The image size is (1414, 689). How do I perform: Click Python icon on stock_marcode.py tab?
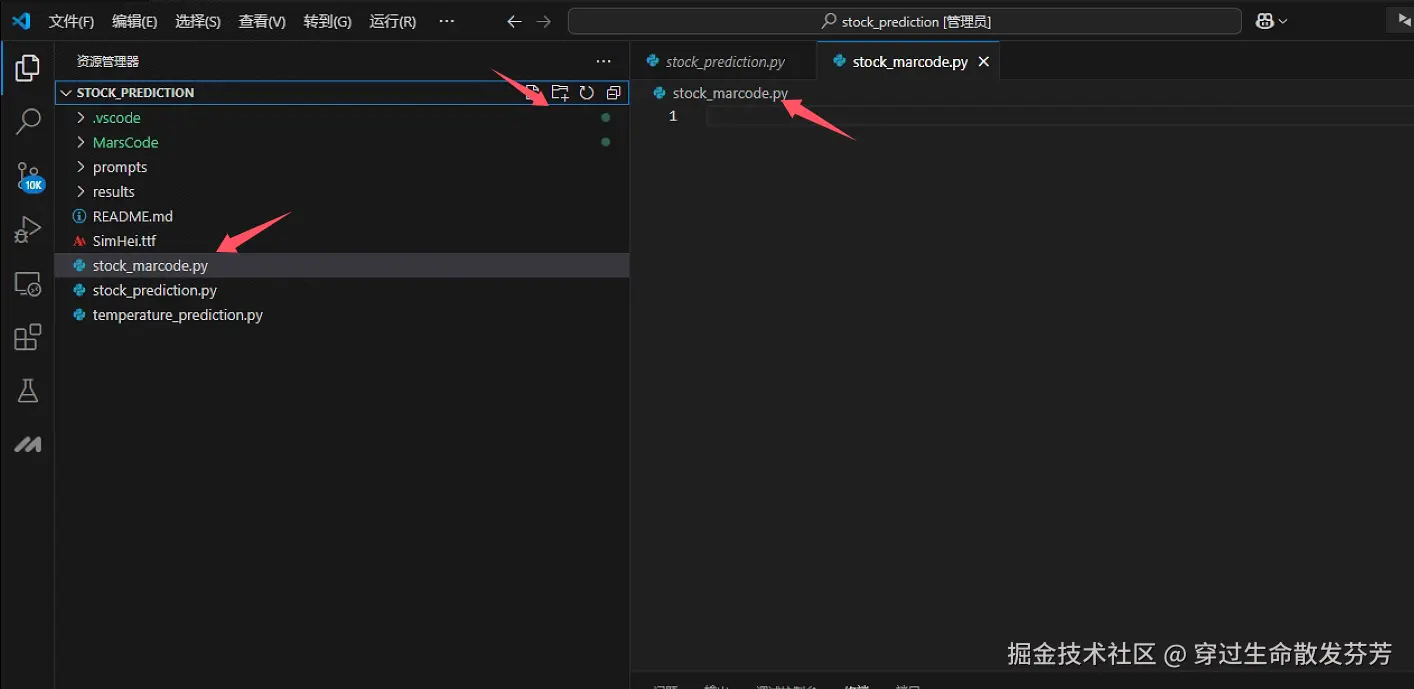[839, 61]
